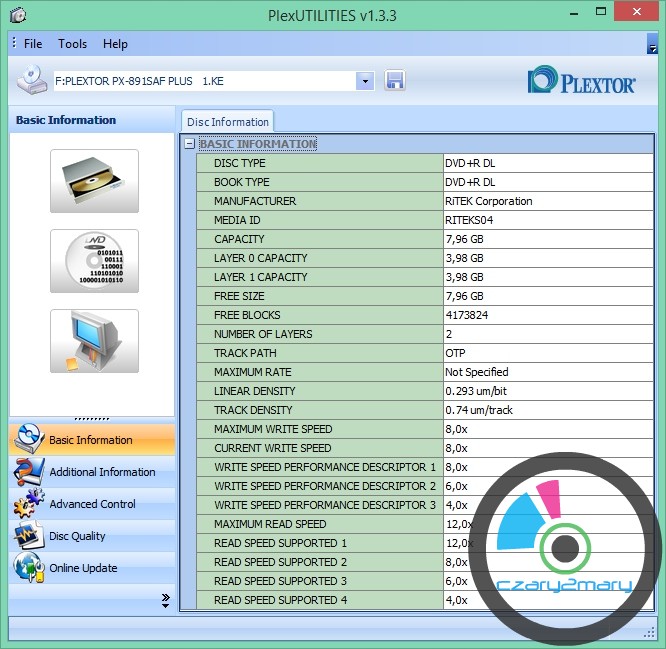666x649 pixels.
Task: Open the toolbar options arrow beside menu bar
Action: [x=652, y=45]
